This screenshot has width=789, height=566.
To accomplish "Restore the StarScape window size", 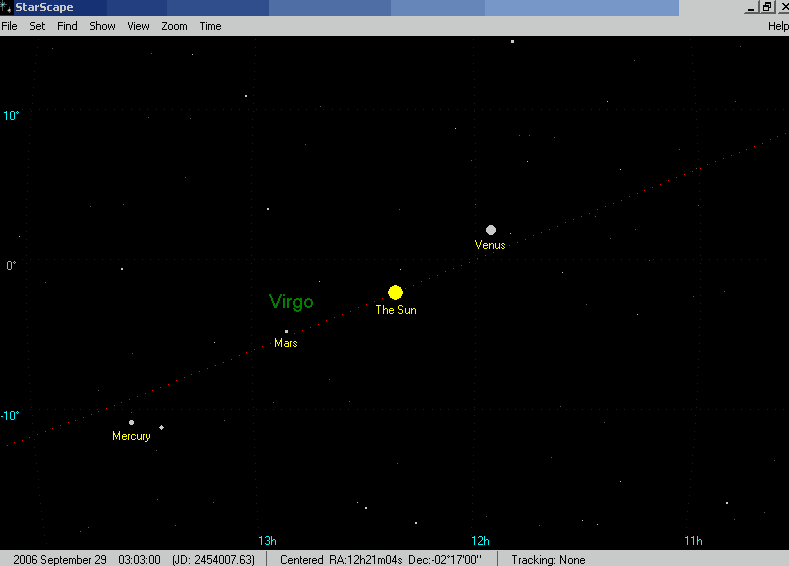I will coord(767,7).
